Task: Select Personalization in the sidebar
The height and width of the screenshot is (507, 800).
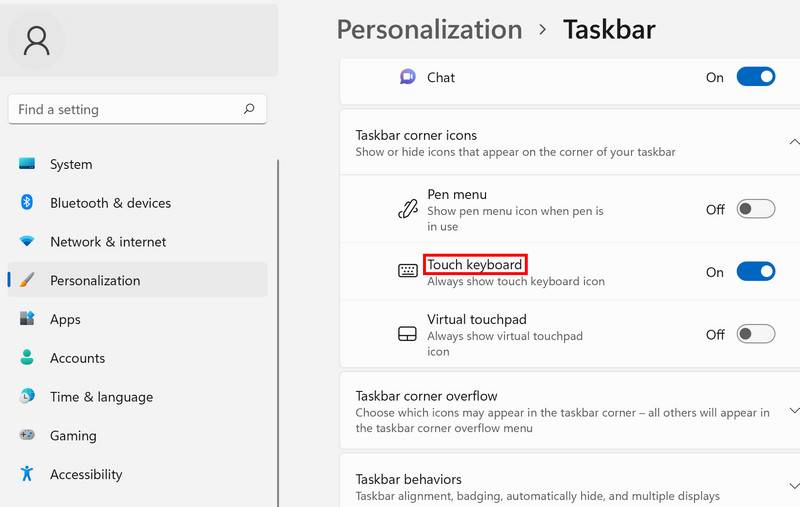Action: [138, 280]
